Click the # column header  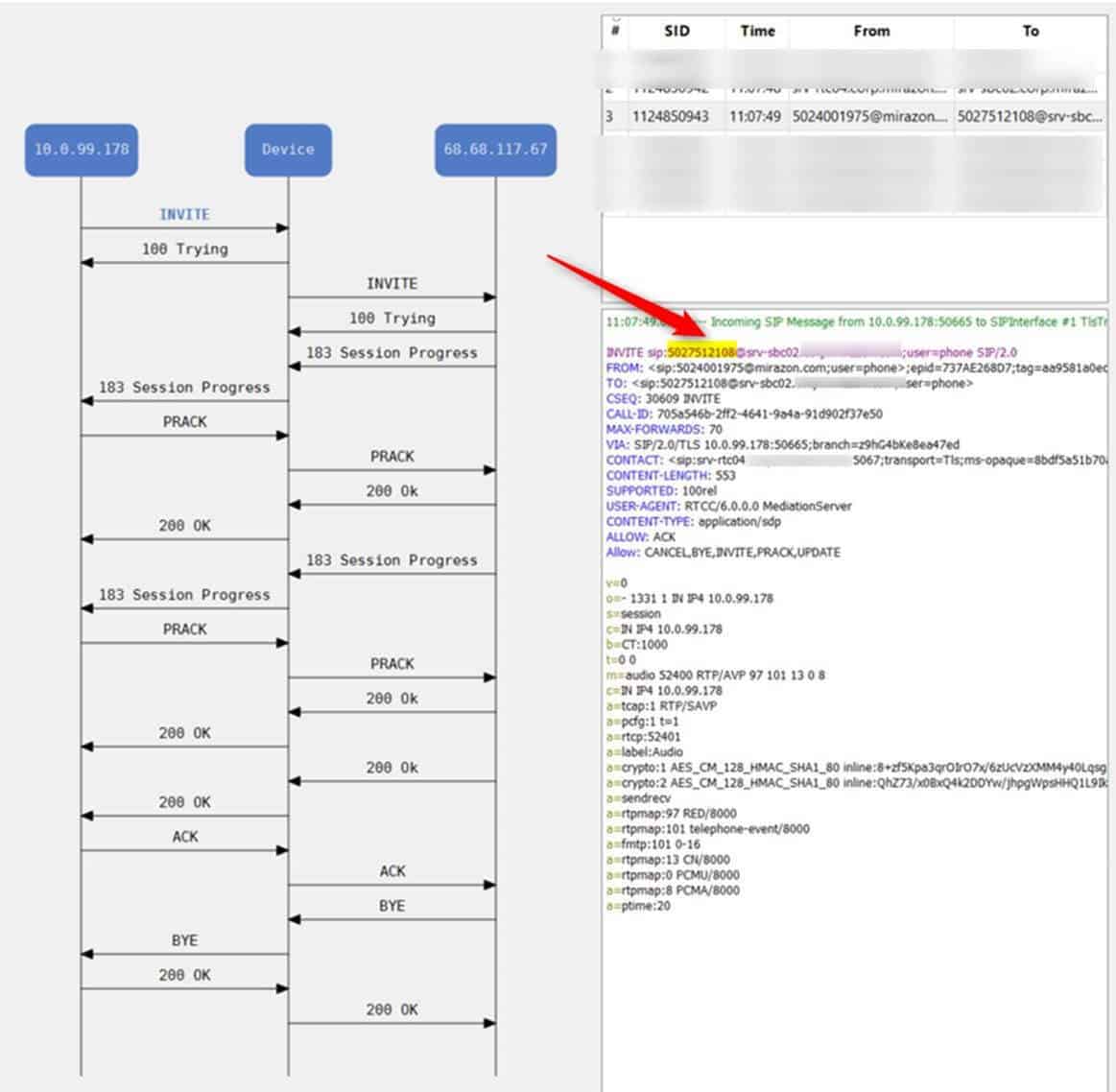point(616,32)
